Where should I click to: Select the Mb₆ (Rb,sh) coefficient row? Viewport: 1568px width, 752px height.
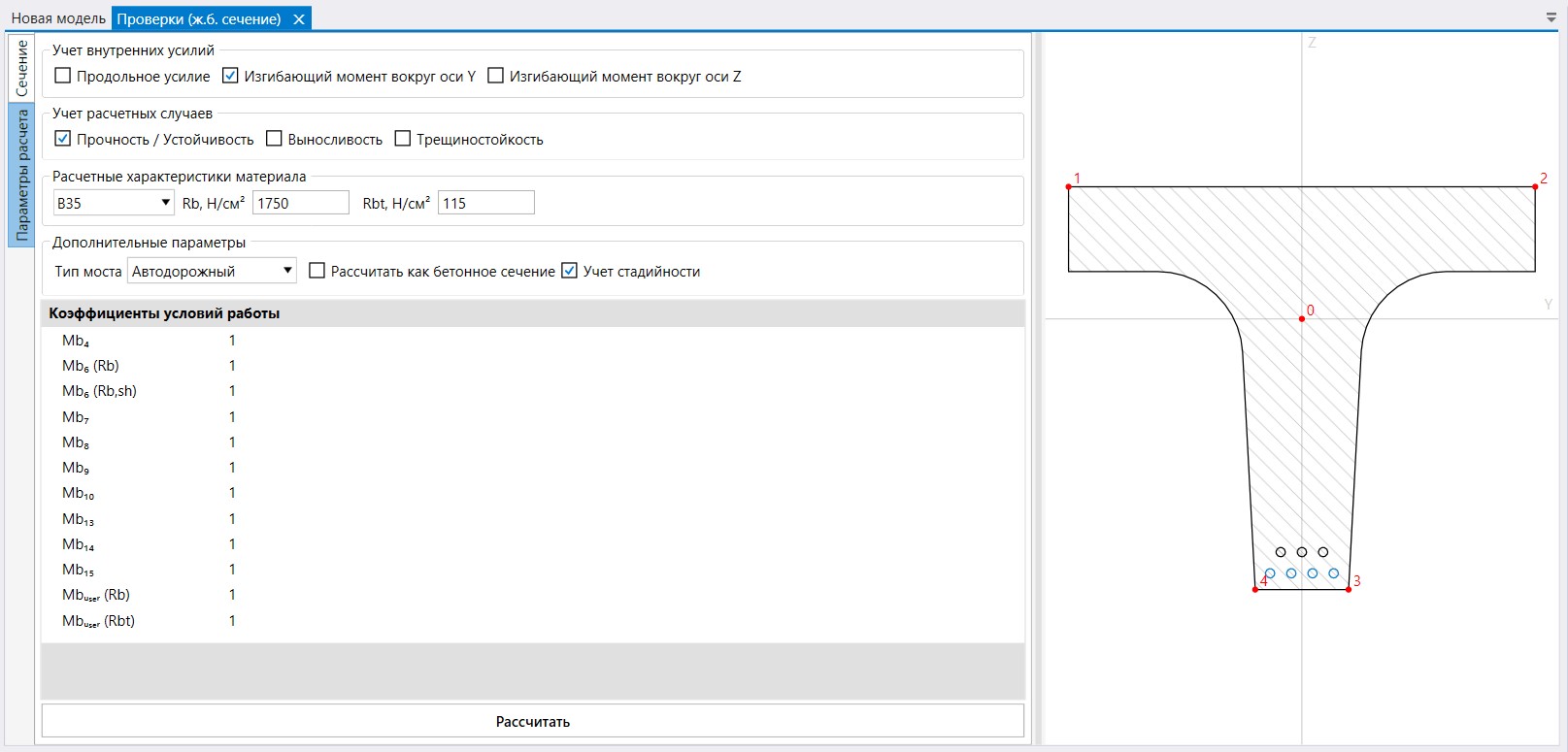click(x=533, y=391)
